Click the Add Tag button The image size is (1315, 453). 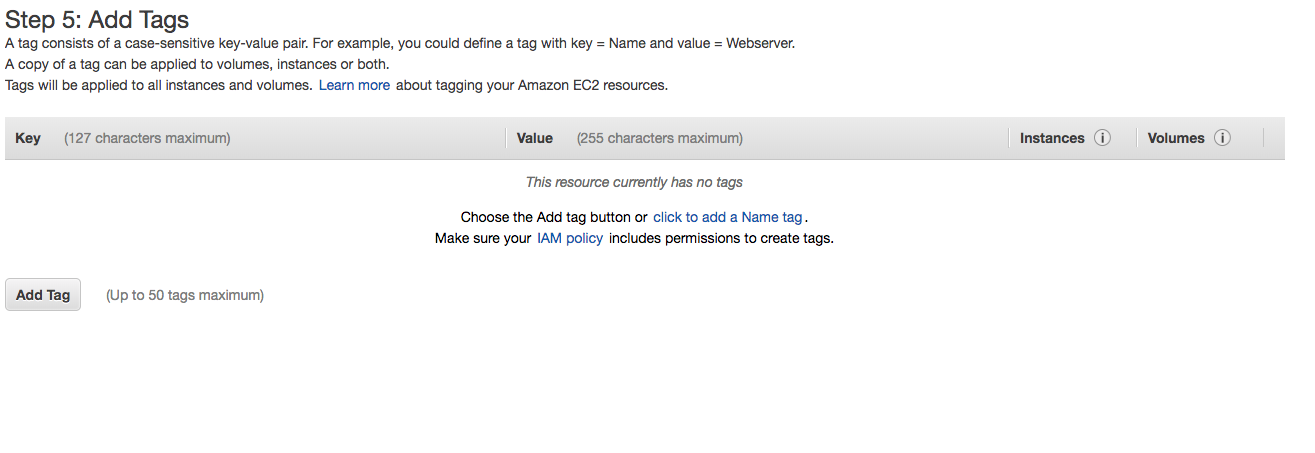tap(43, 295)
